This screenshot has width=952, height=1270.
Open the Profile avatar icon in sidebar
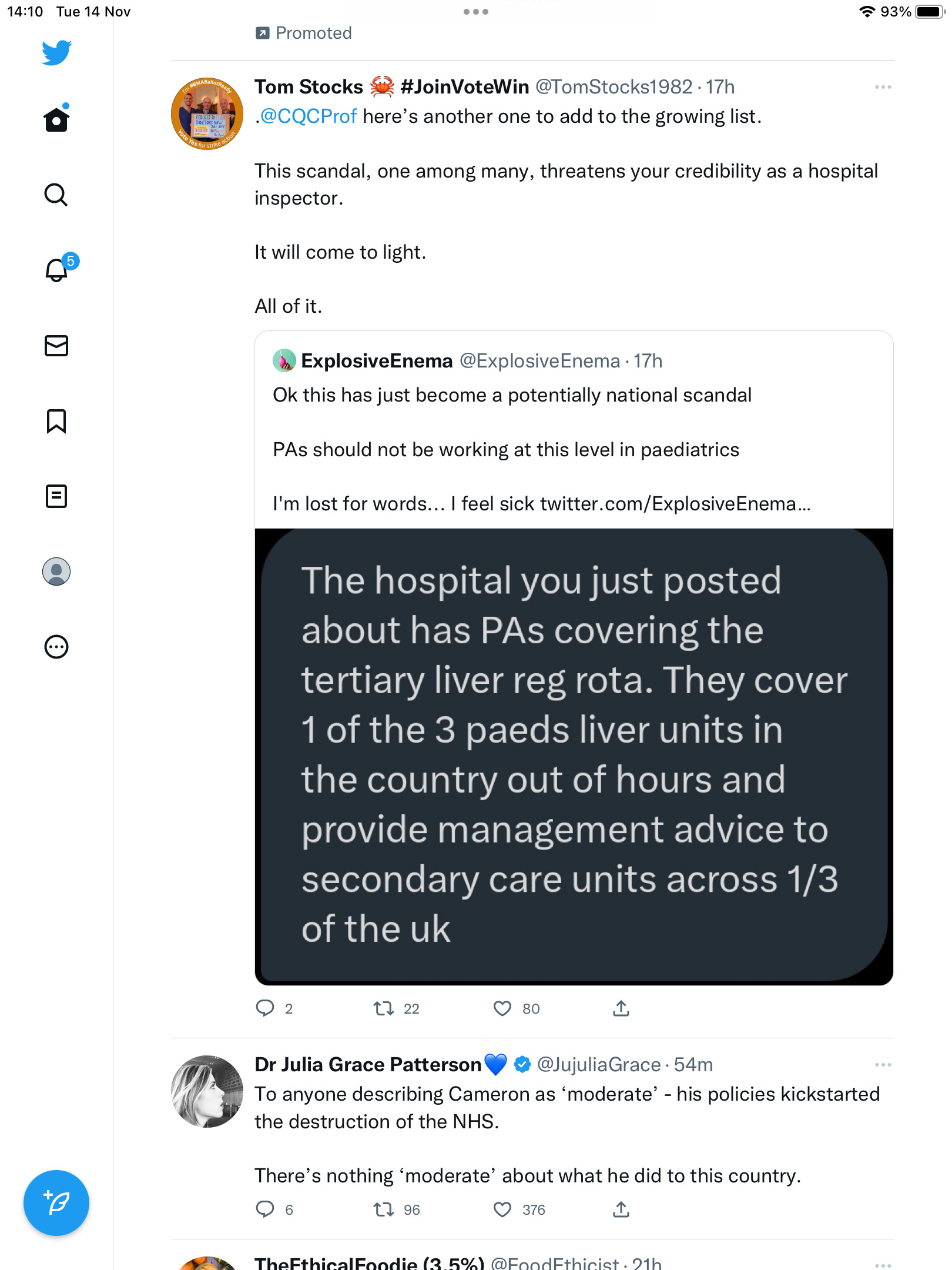click(x=56, y=571)
